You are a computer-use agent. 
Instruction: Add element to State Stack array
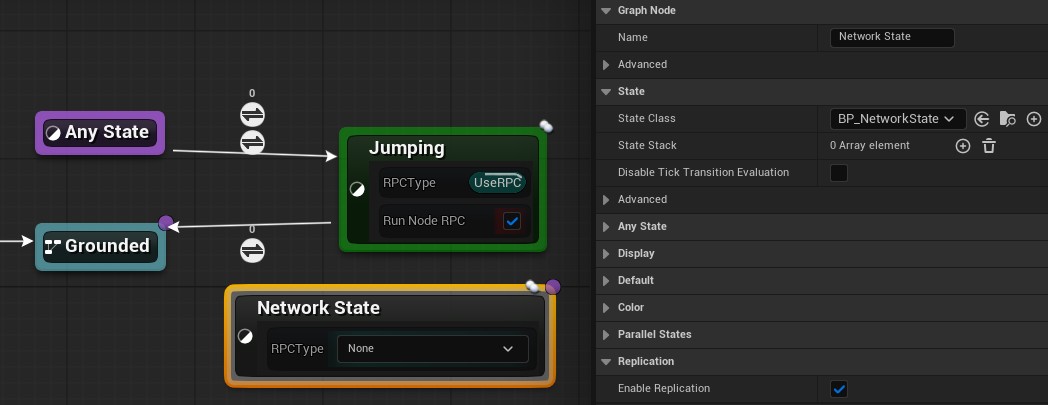pyautogui.click(x=963, y=146)
